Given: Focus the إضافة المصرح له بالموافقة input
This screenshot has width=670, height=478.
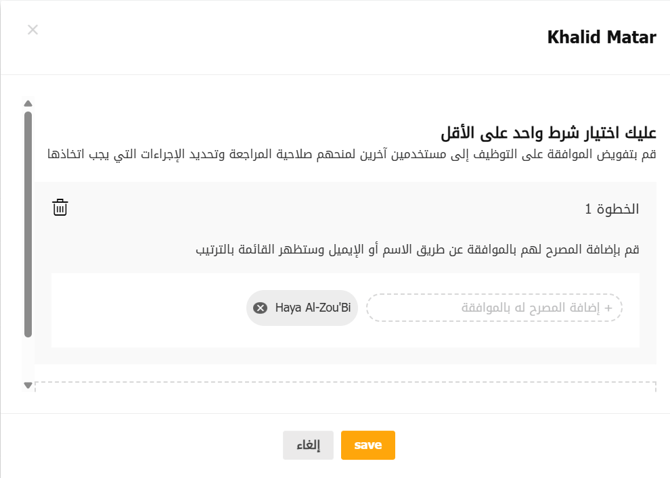Looking at the screenshot, I should [x=494, y=308].
